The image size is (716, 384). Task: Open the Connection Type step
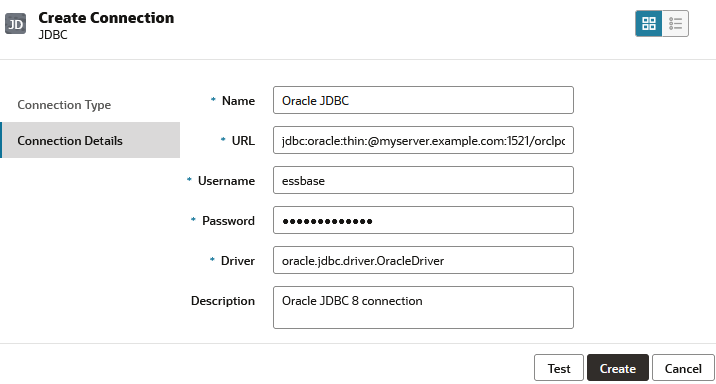click(x=64, y=105)
